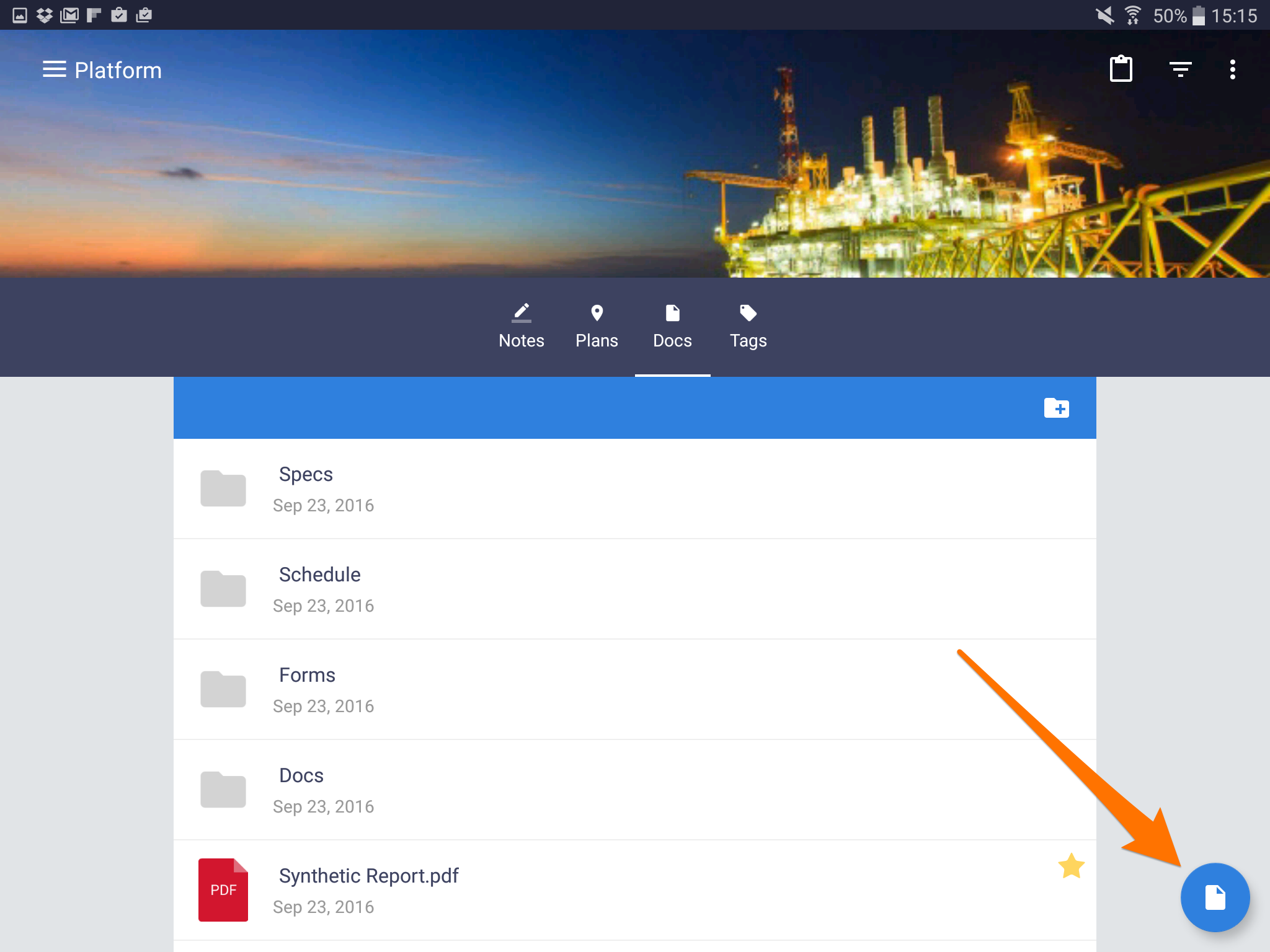Switch to the Notes tab
The image size is (1270, 952).
pyautogui.click(x=521, y=327)
